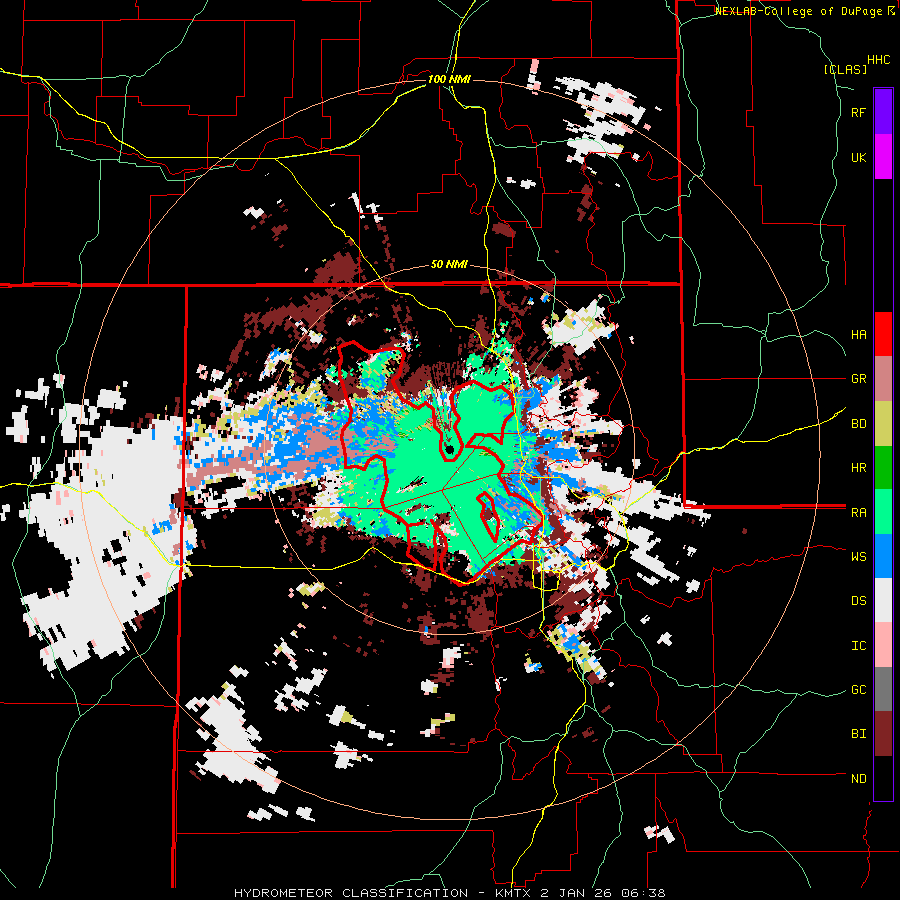
Task: Click the HA legend label
Action: pos(858,335)
